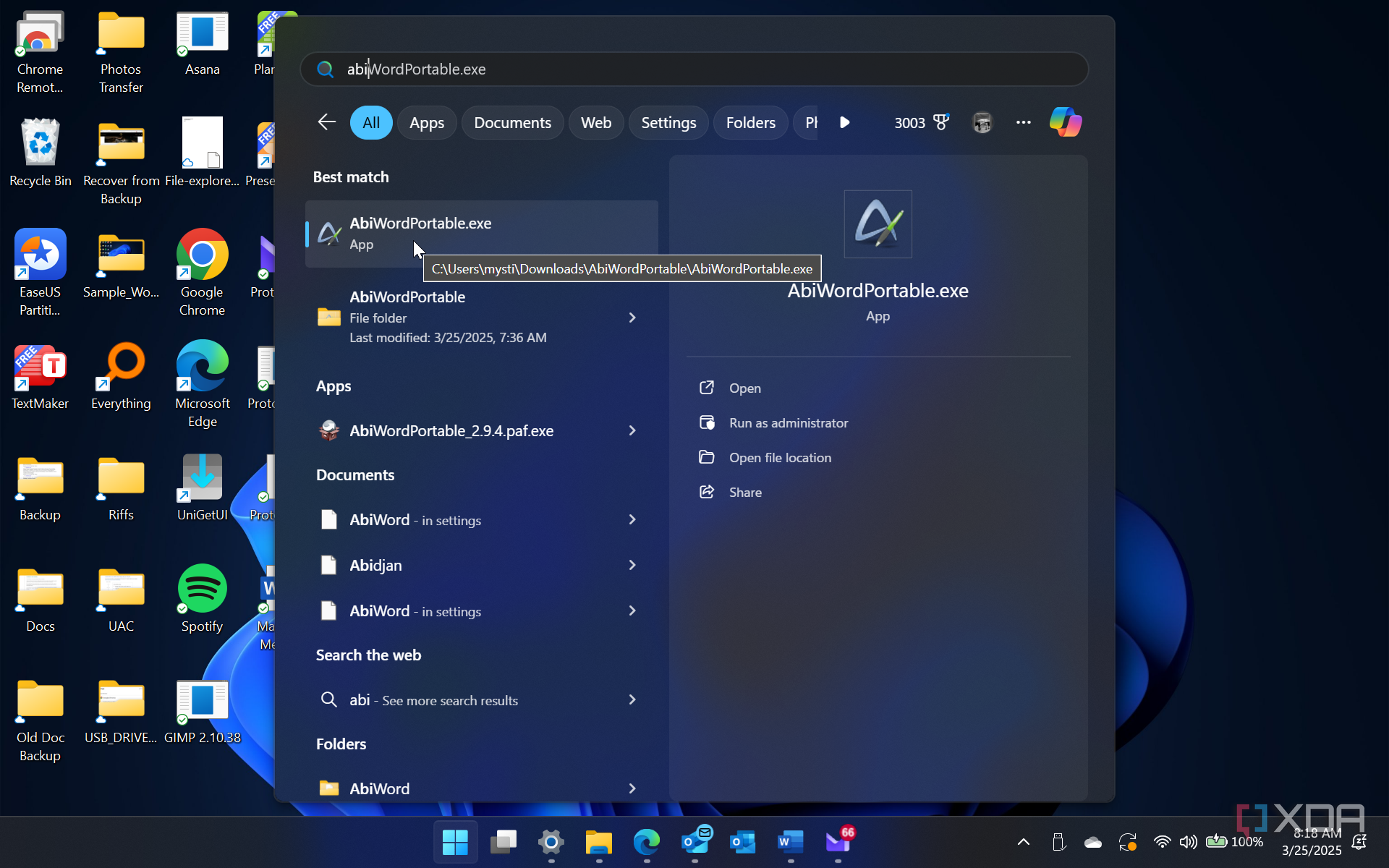Select AbiWordPortable.exe best match result
1389x868 pixels.
(482, 234)
